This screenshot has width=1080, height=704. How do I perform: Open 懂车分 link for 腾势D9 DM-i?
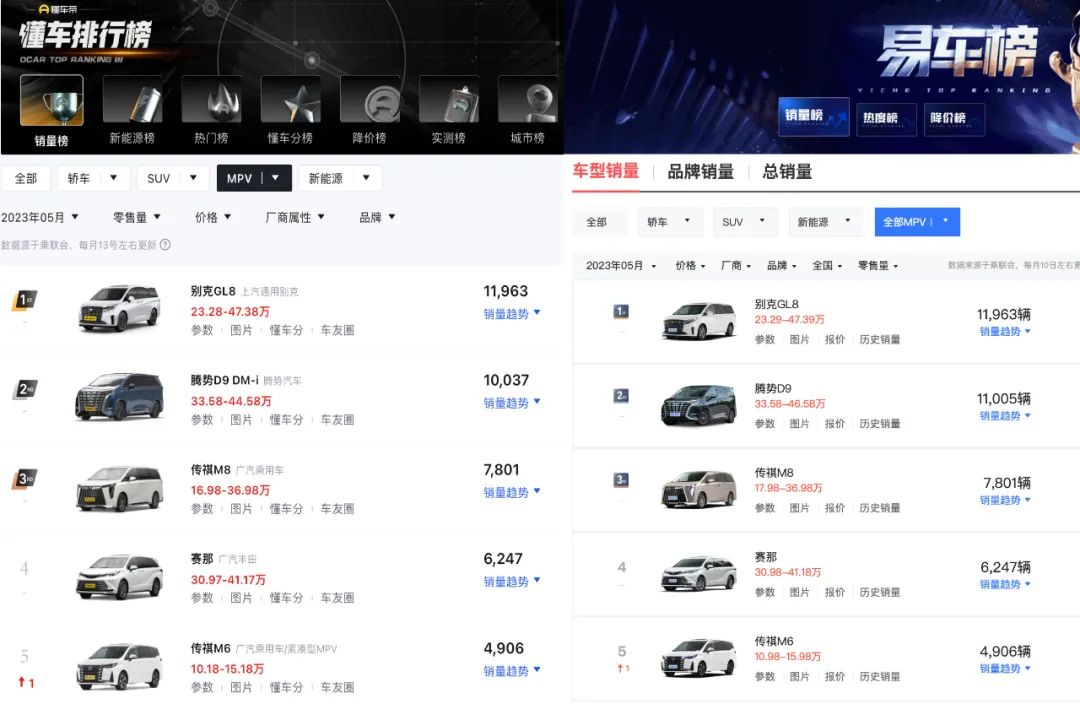click(286, 420)
